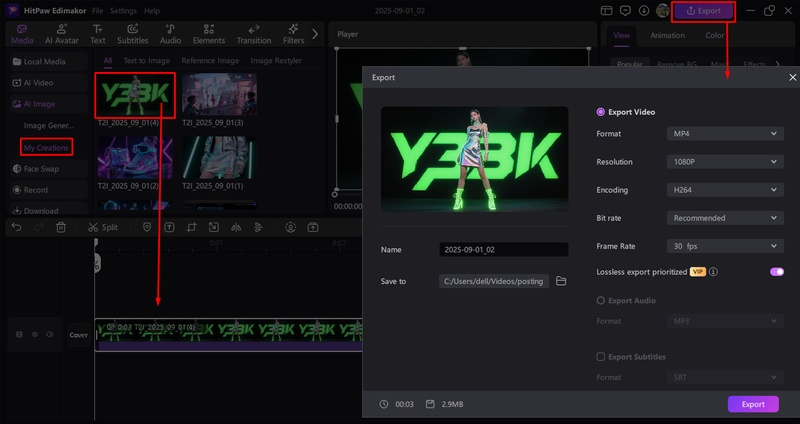Lock the timeline track
Viewport: 800px width, 424px height.
(x=19, y=335)
